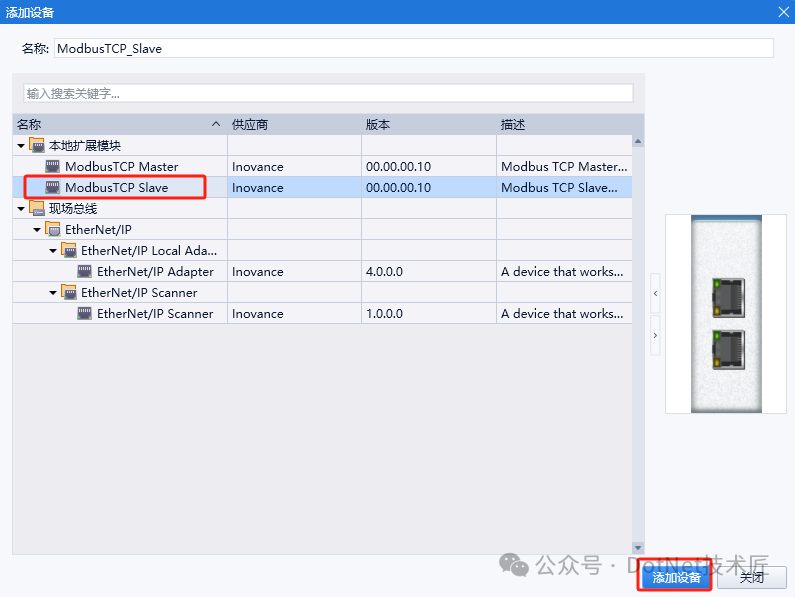Screen dimensions: 795x597
Task: Click description in the EtherNet/IP Scanner row
Action: pos(562,313)
